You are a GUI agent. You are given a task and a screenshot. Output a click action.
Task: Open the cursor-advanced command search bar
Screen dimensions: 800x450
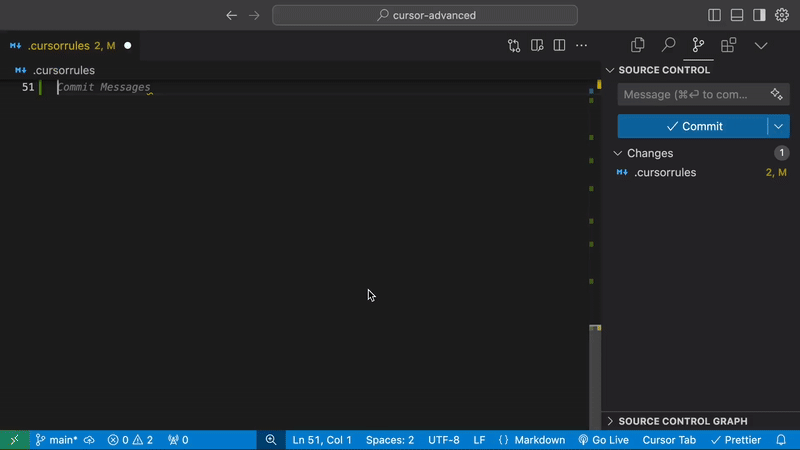click(x=425, y=15)
